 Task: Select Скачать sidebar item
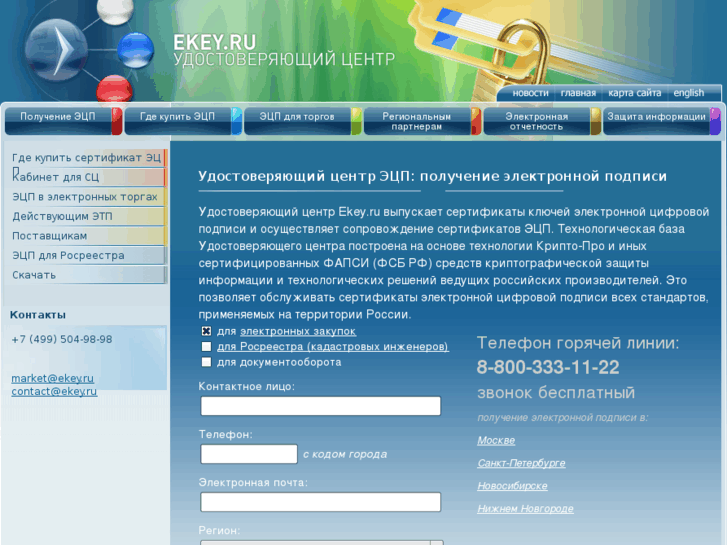[x=86, y=275]
